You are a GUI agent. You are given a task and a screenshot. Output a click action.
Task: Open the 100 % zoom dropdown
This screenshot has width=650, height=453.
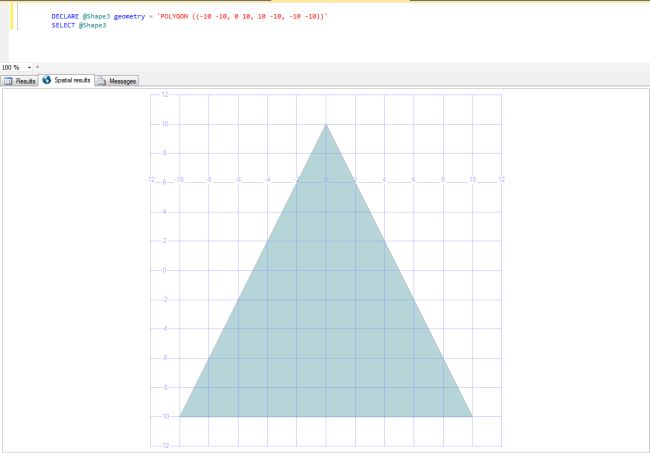click(x=29, y=67)
